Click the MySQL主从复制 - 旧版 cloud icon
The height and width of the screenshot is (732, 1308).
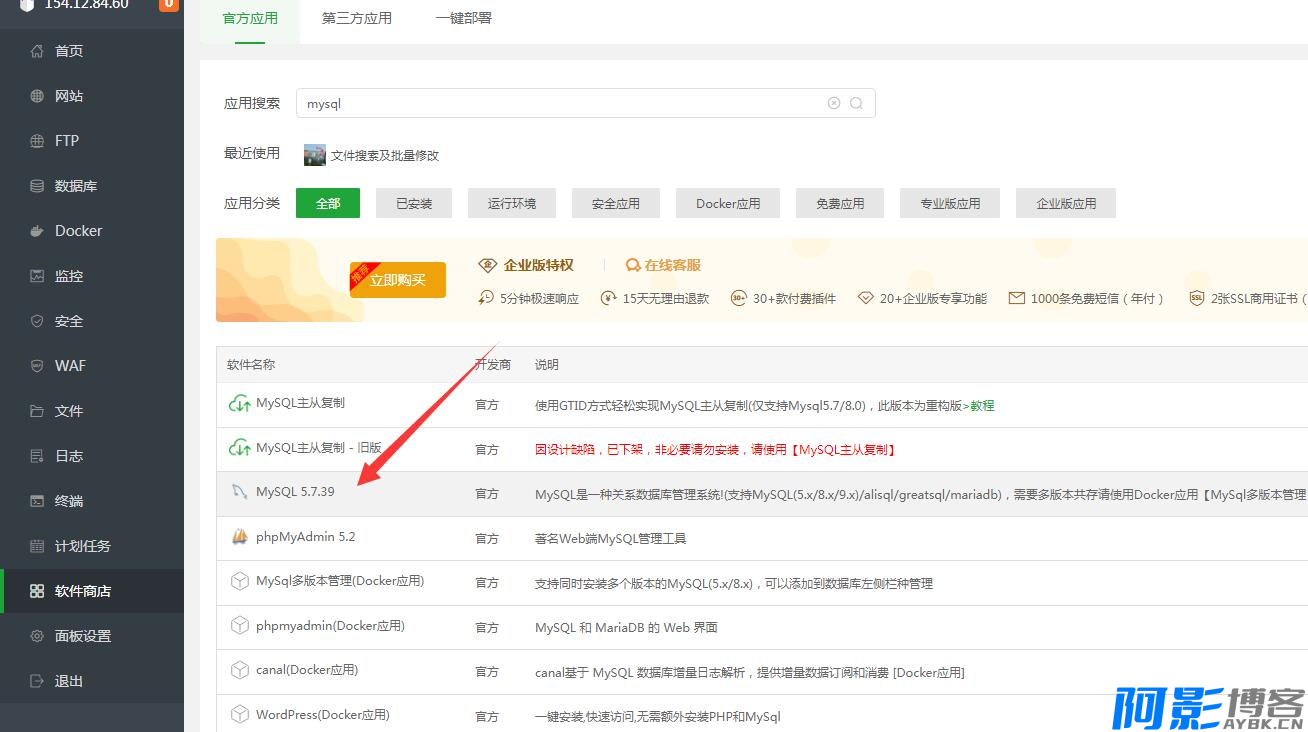(x=239, y=448)
